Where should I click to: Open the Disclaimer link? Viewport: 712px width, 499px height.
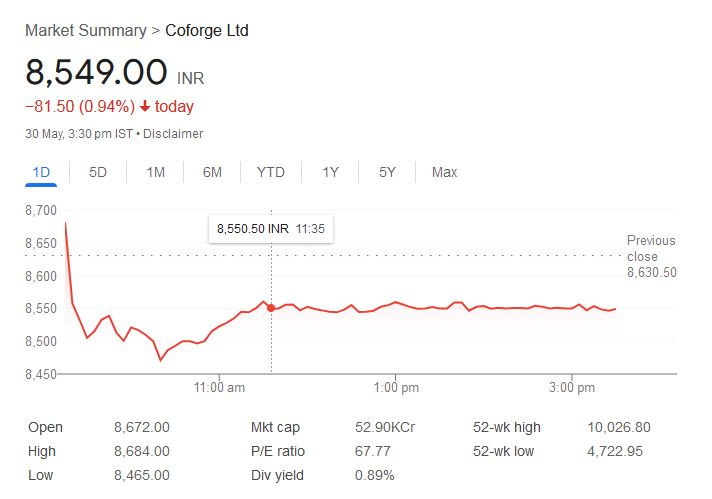click(x=176, y=133)
